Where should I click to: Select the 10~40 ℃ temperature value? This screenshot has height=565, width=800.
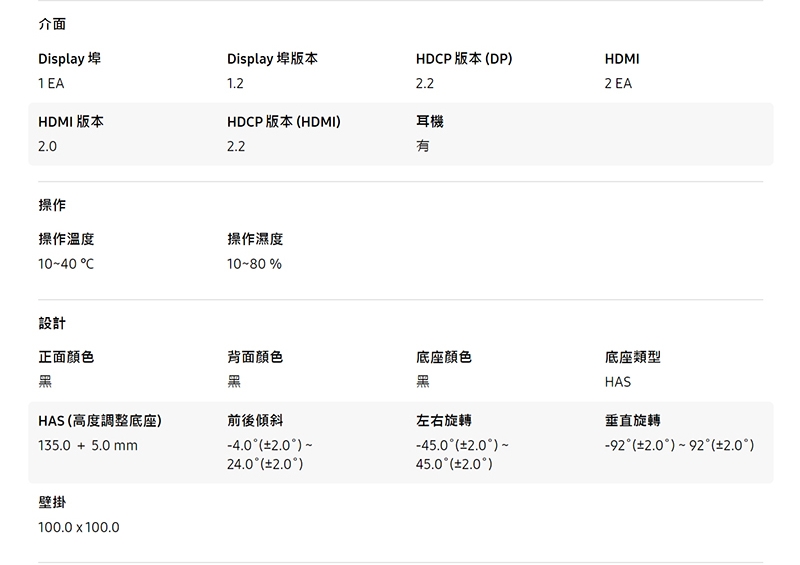pos(66,264)
